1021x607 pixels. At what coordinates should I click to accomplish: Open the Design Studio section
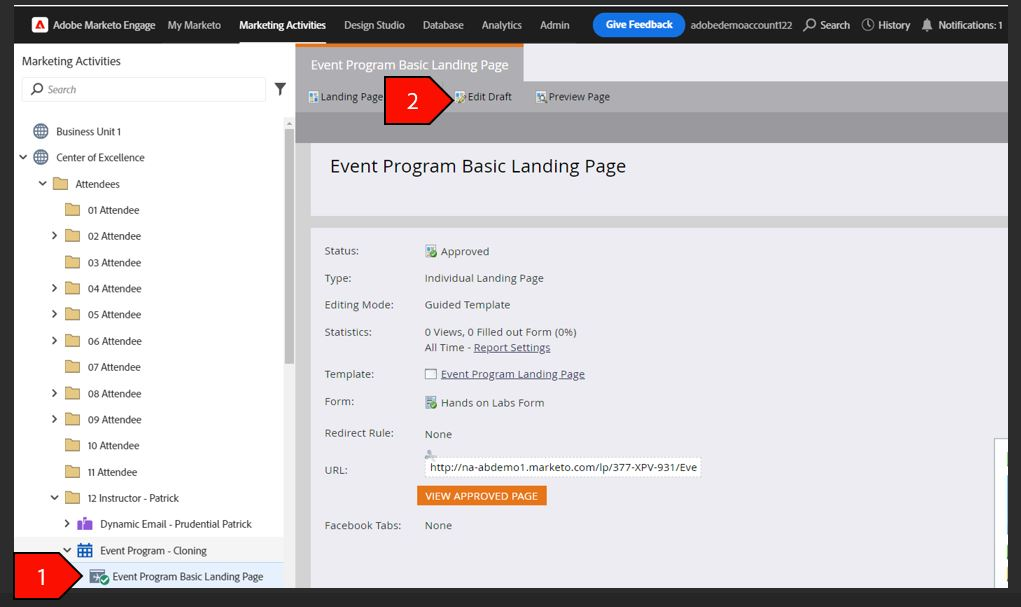[374, 25]
